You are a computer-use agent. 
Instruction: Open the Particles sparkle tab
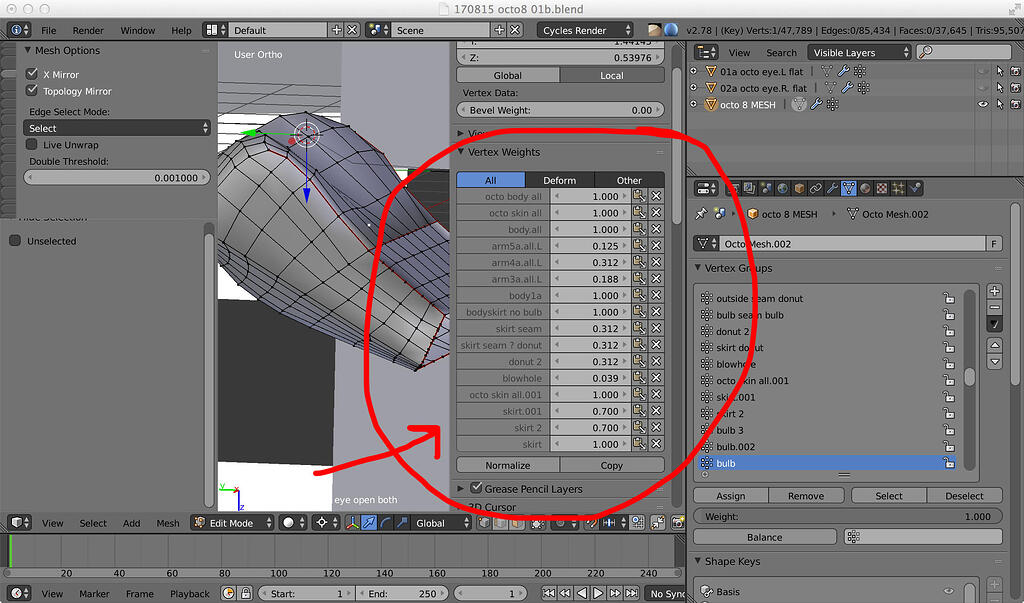click(x=899, y=189)
